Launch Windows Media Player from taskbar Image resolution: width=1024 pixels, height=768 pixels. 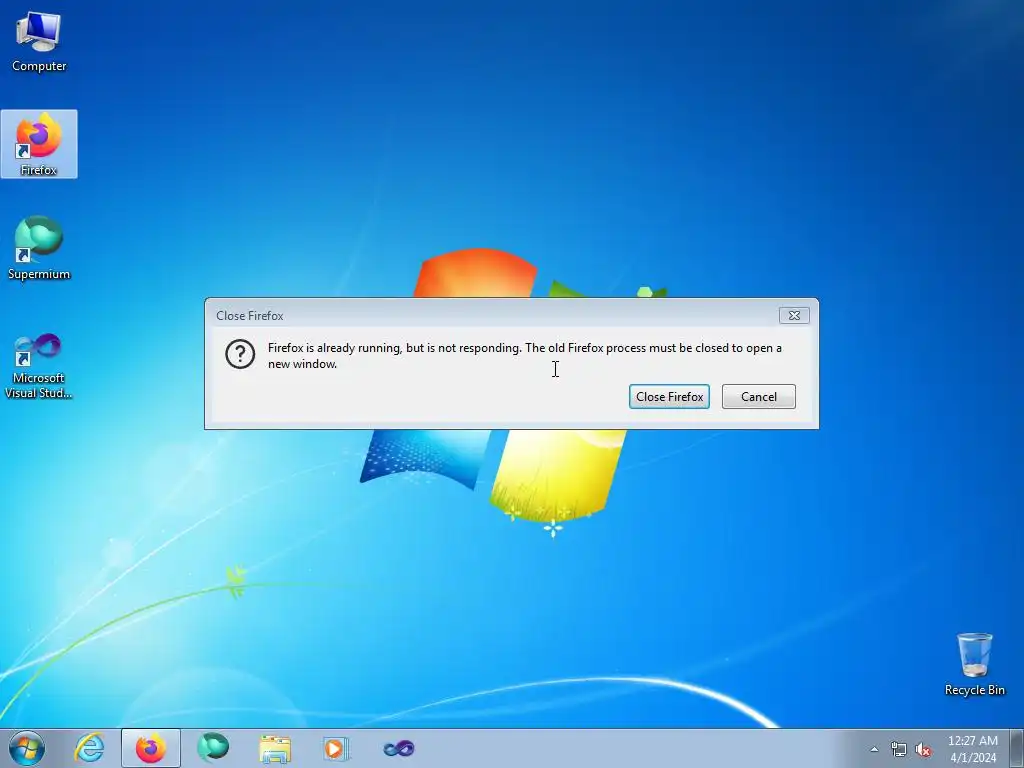click(x=336, y=748)
